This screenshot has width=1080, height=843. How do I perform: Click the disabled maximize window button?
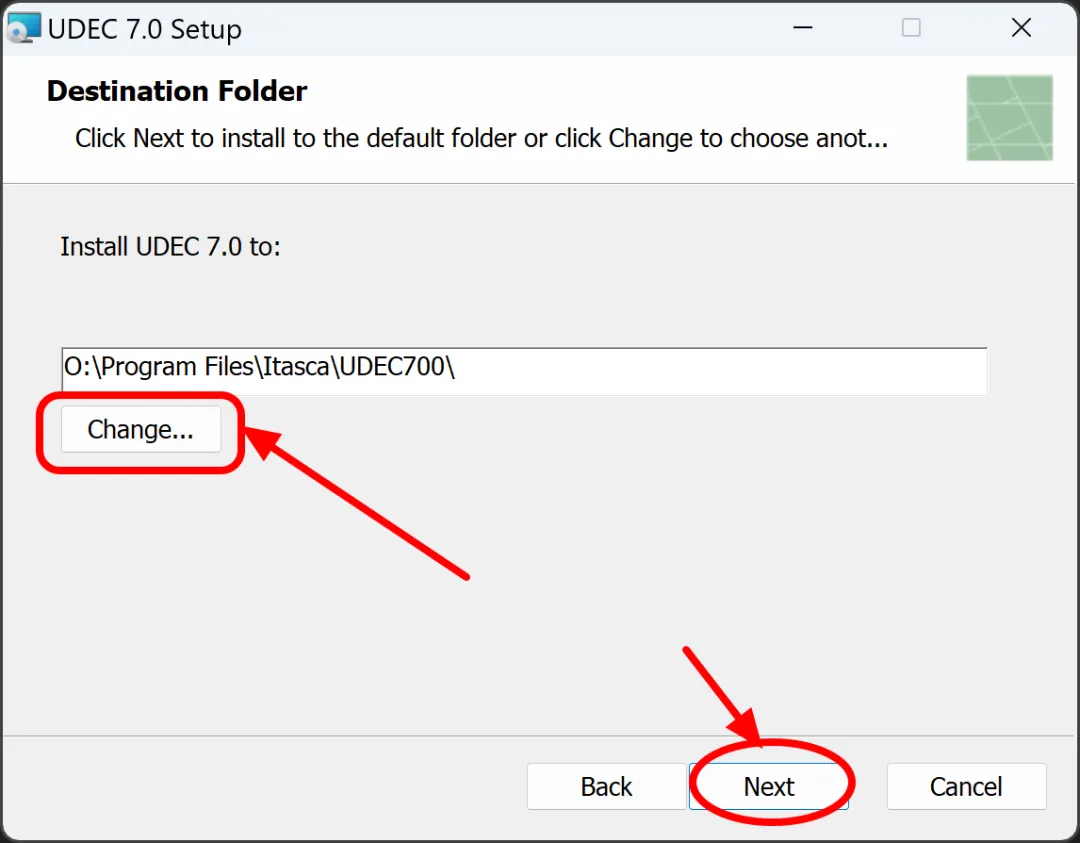pos(911,28)
